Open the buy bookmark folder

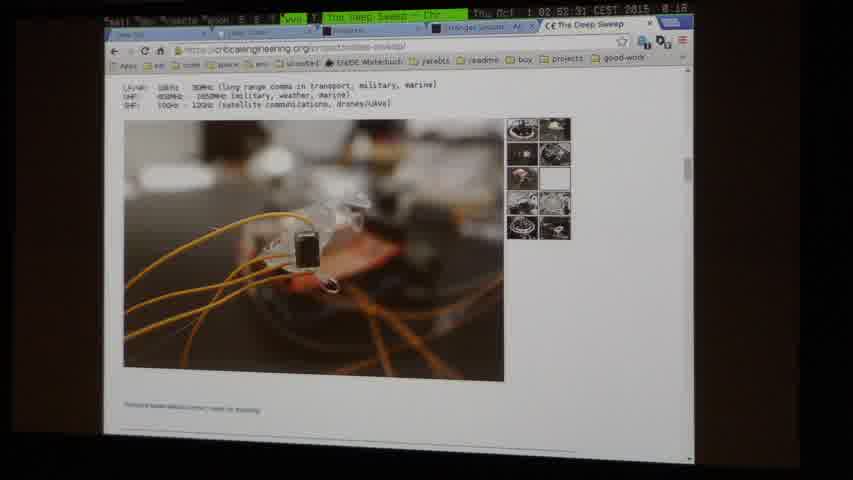519,60
